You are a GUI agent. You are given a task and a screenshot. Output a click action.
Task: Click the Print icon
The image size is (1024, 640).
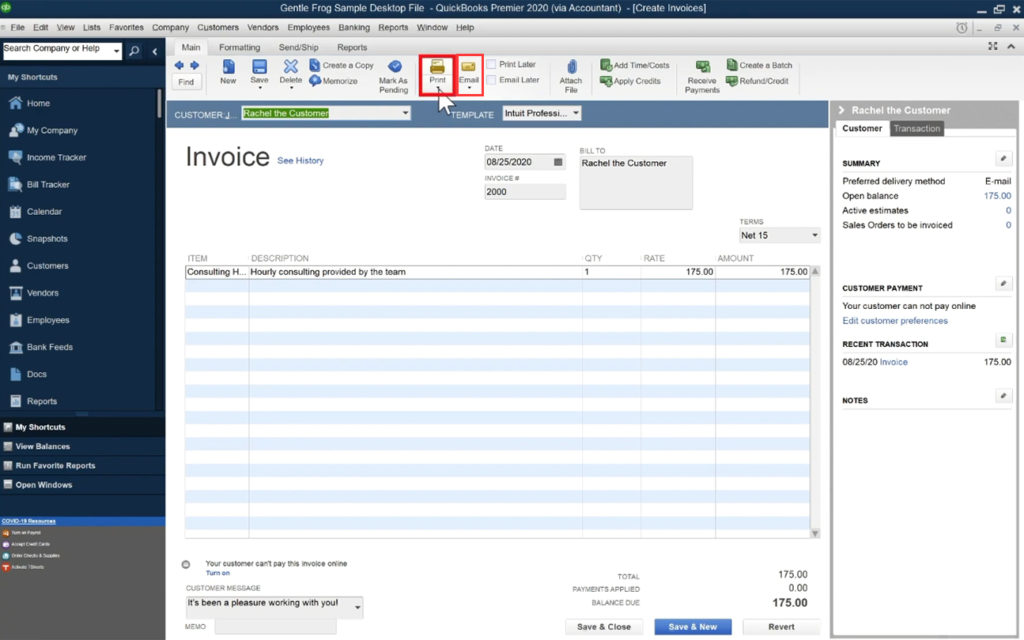click(x=437, y=67)
